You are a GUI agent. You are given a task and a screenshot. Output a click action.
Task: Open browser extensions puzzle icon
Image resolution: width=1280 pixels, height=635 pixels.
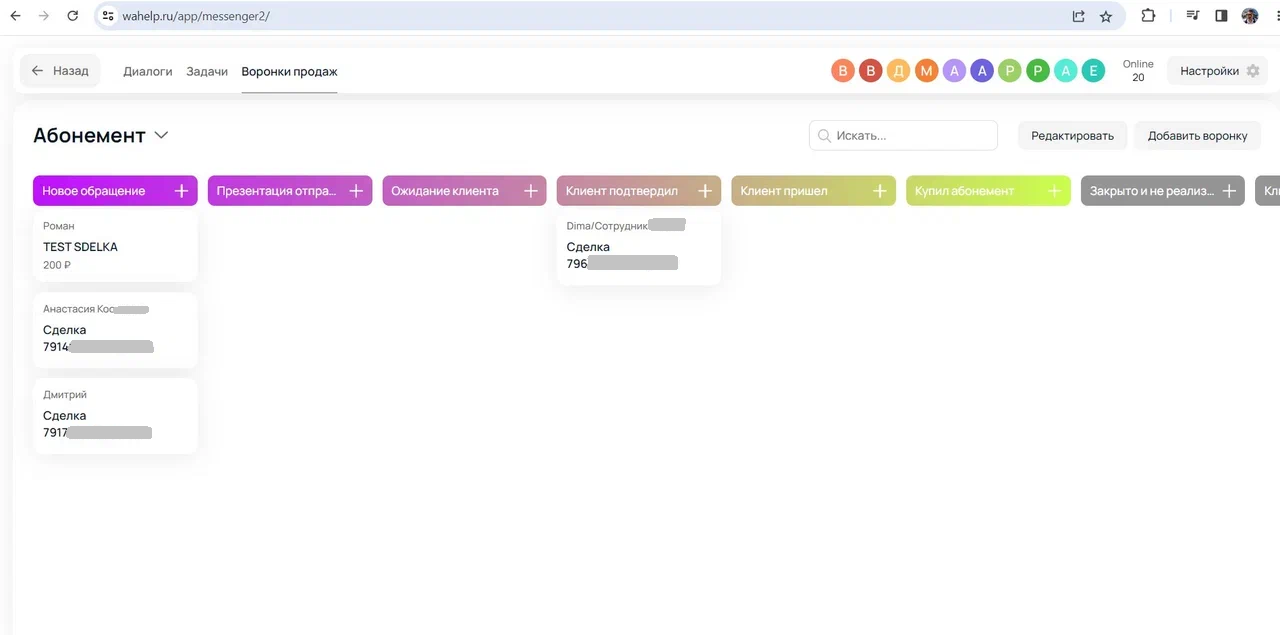click(1148, 16)
